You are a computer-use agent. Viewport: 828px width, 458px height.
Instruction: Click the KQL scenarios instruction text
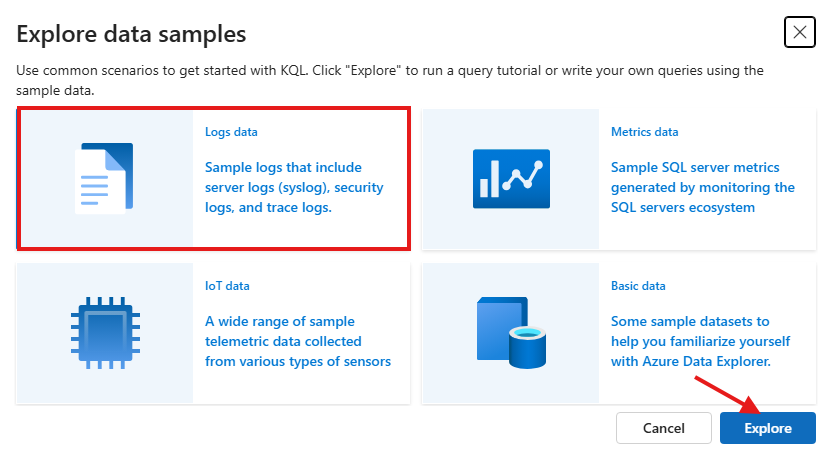(x=390, y=80)
